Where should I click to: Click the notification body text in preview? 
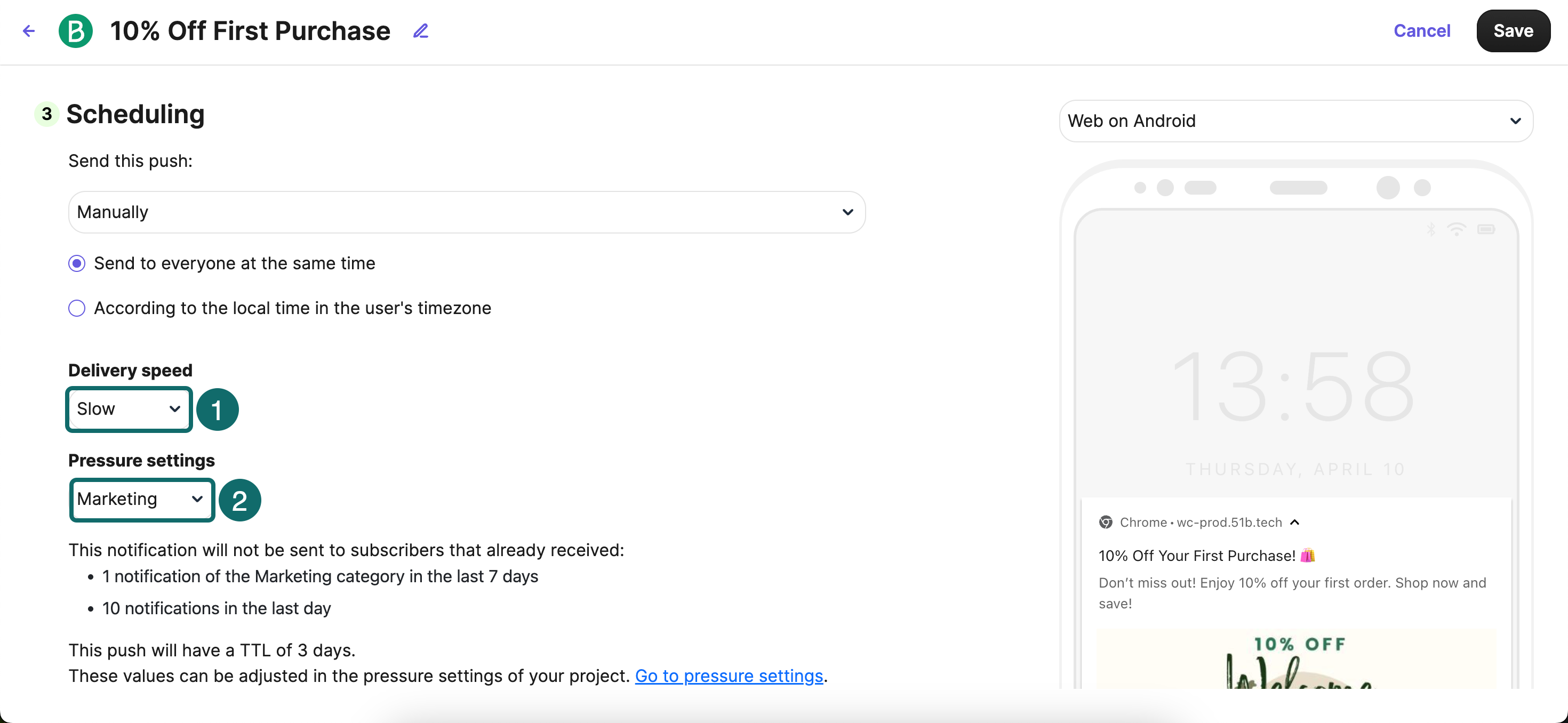pyautogui.click(x=1292, y=593)
